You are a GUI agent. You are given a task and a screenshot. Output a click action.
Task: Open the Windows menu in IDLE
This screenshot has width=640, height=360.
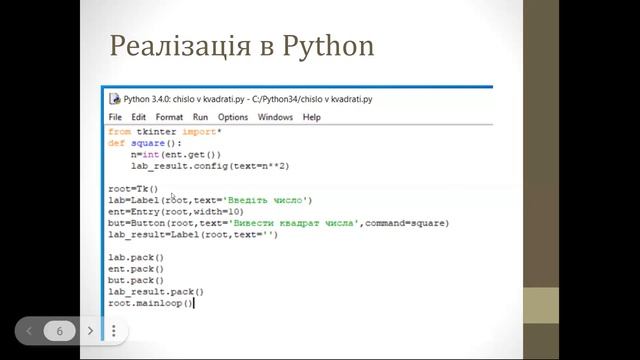(x=275, y=117)
